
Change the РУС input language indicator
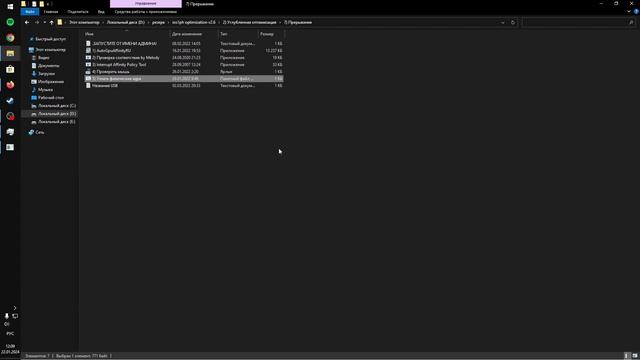[x=10, y=334]
